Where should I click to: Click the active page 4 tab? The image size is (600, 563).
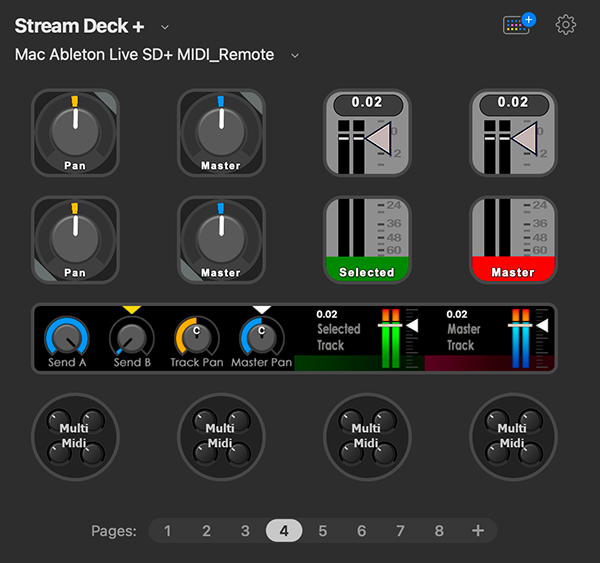coord(284,531)
